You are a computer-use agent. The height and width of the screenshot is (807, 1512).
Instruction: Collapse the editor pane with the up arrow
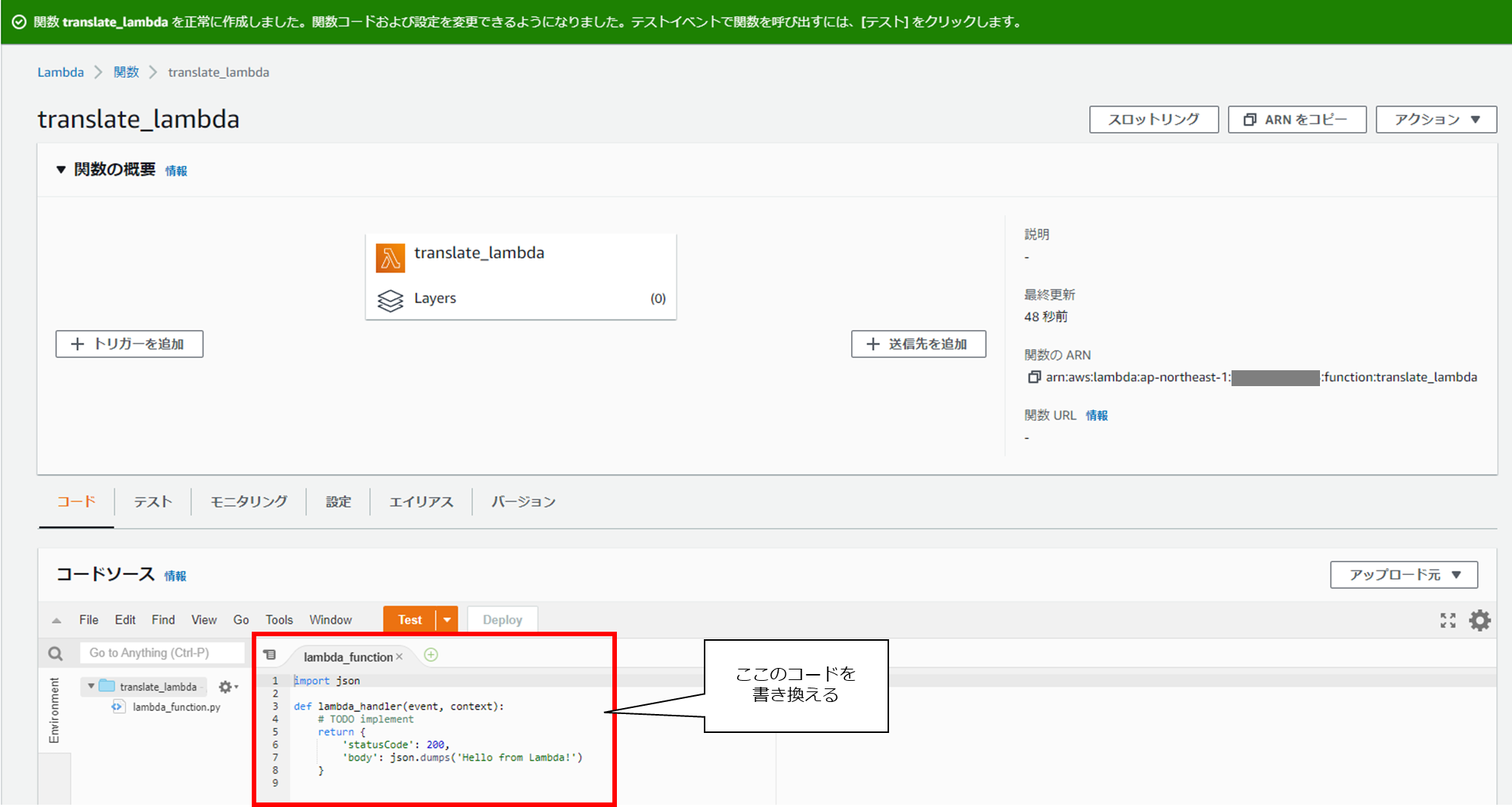click(54, 620)
